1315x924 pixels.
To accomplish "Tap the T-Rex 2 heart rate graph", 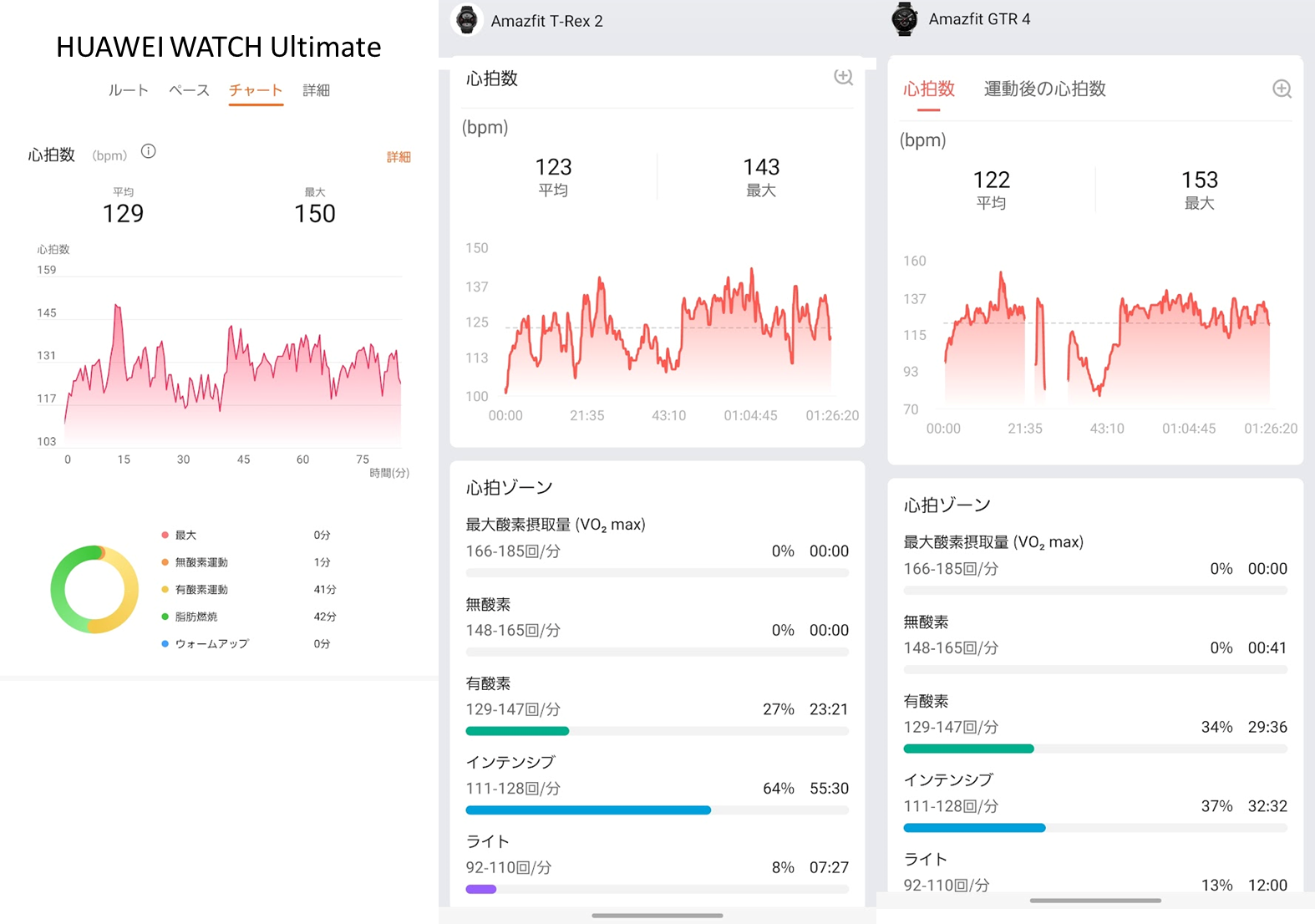I will click(668, 330).
